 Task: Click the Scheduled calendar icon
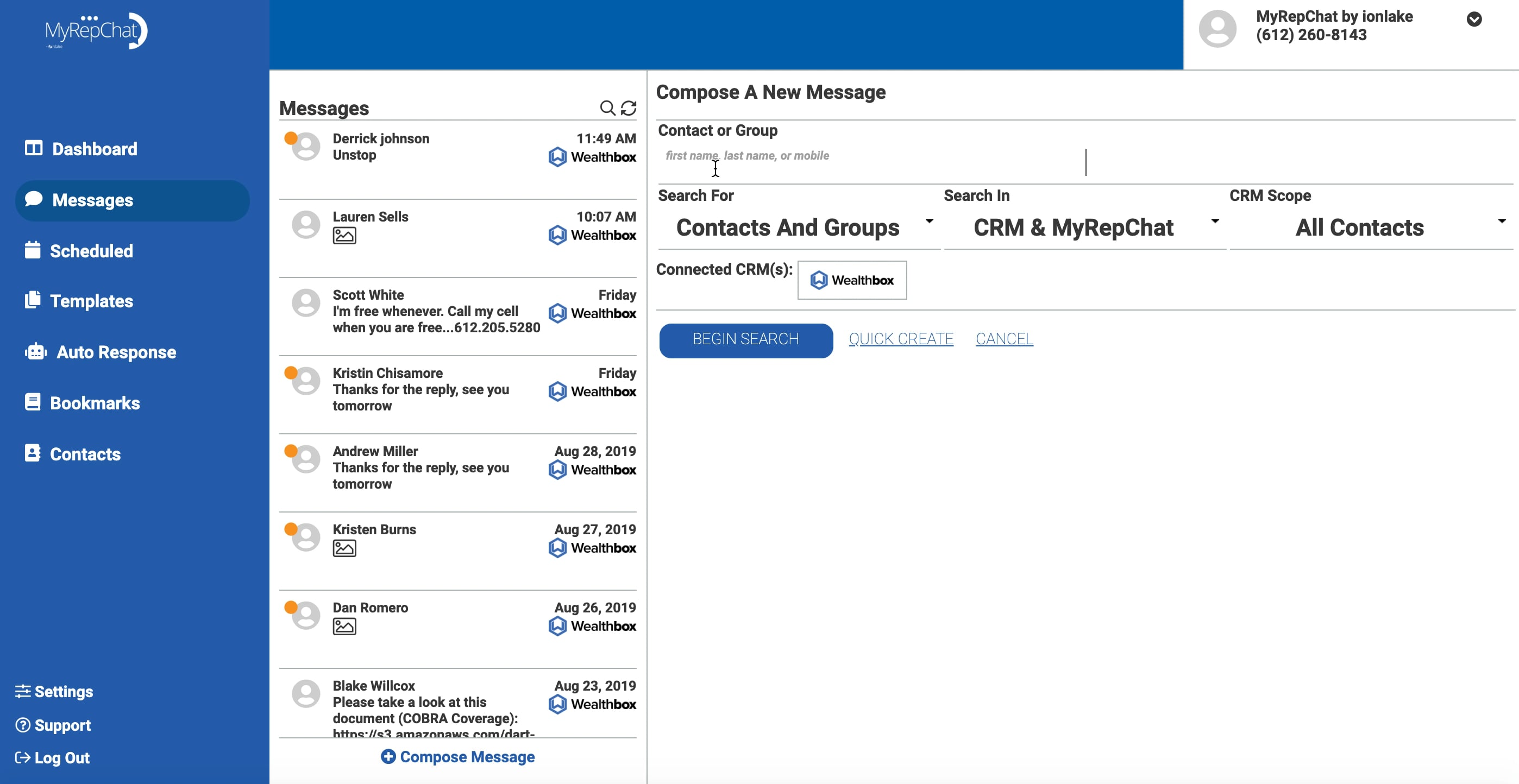click(x=33, y=250)
